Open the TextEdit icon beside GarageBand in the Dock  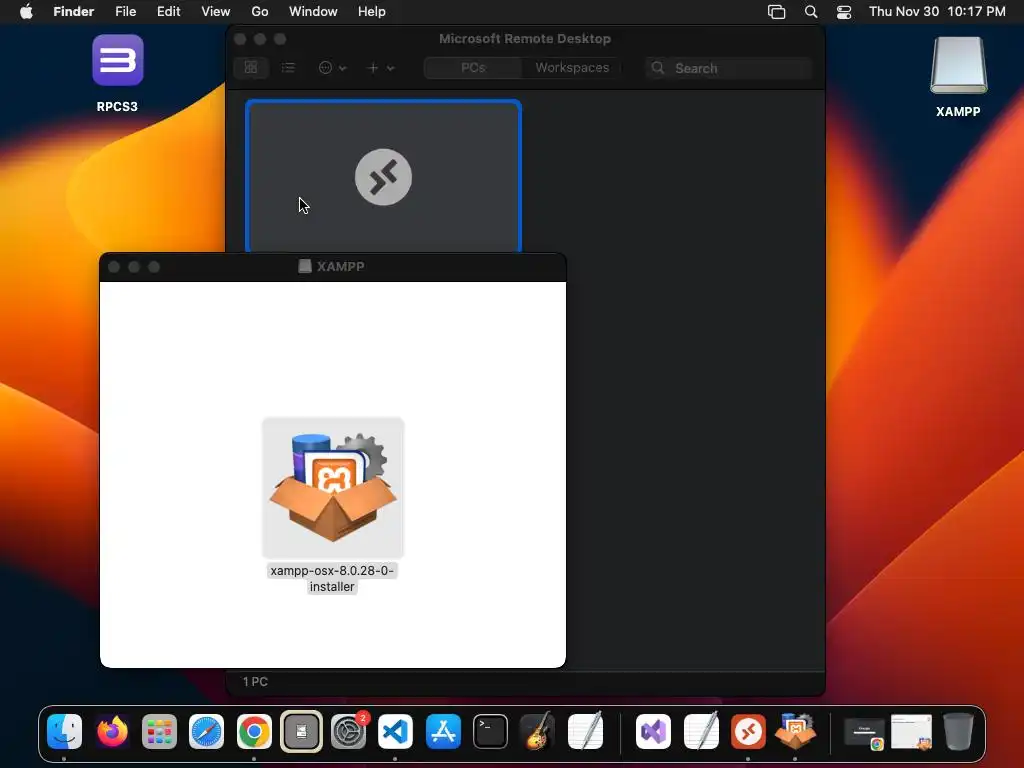585,731
